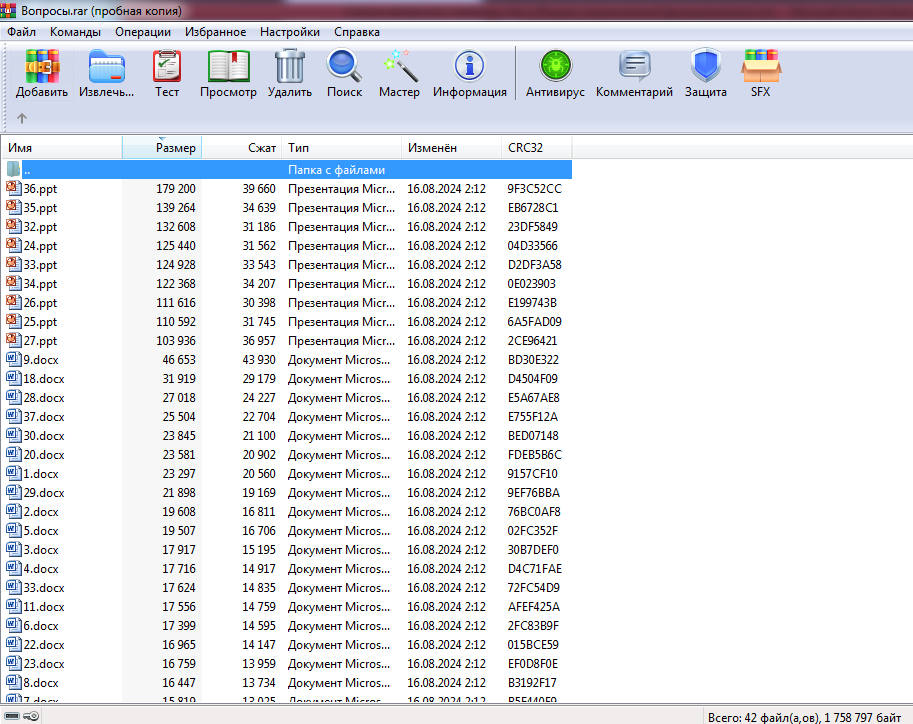The height and width of the screenshot is (724, 913).
Task: Show archive Информация icon
Action: 469,67
